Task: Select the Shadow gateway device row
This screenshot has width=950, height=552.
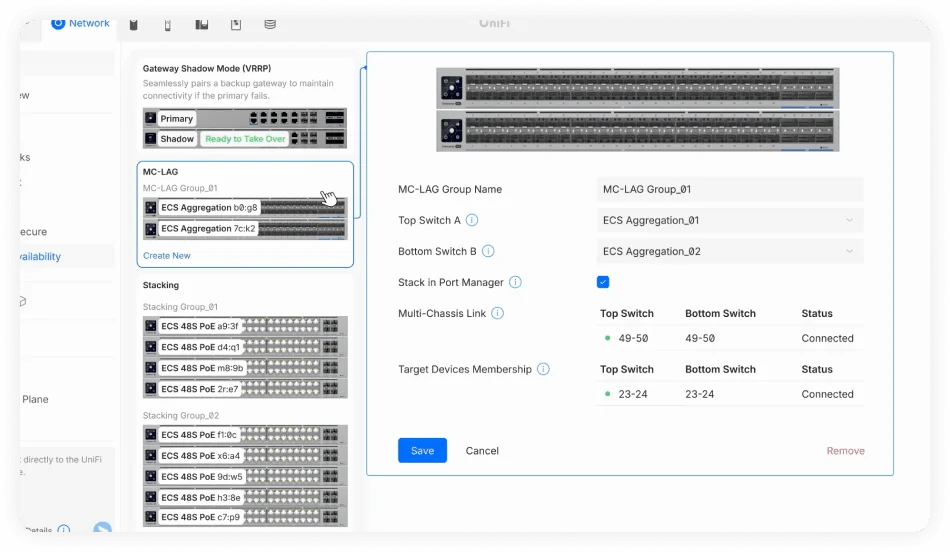Action: click(x=245, y=139)
